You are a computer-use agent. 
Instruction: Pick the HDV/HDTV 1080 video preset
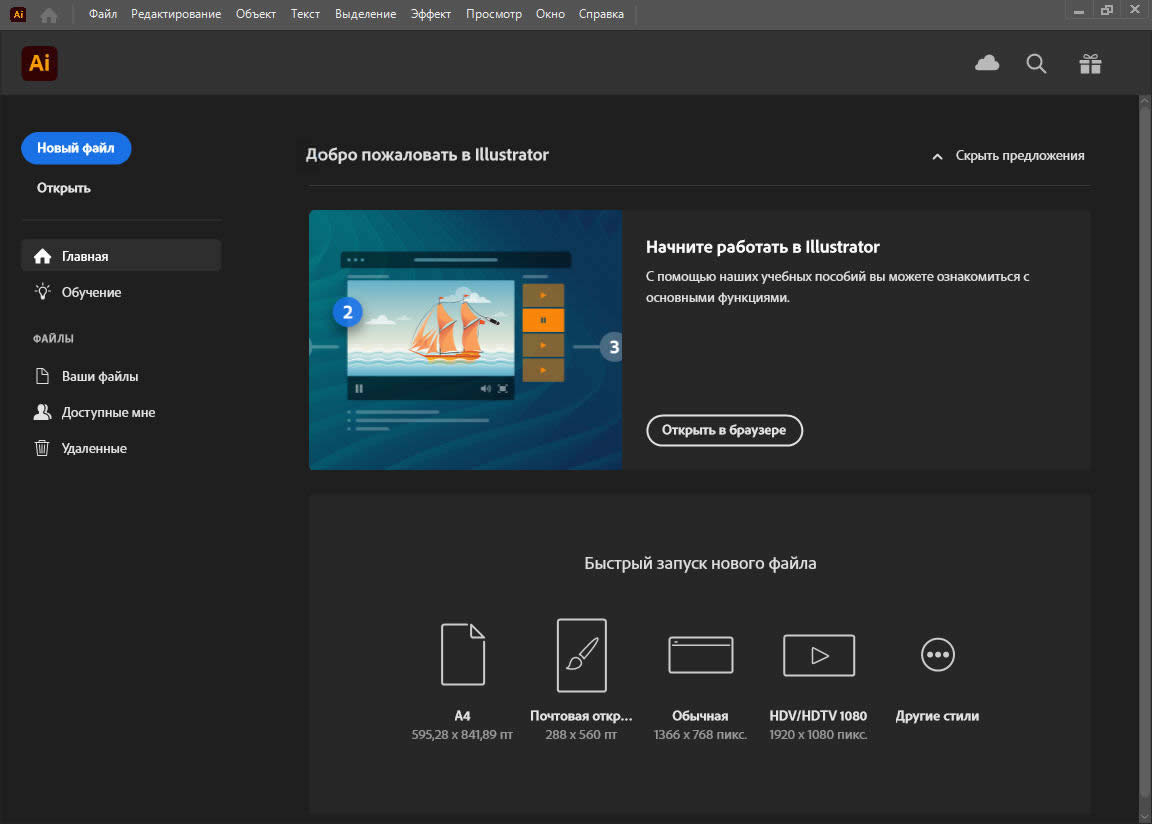(818, 655)
